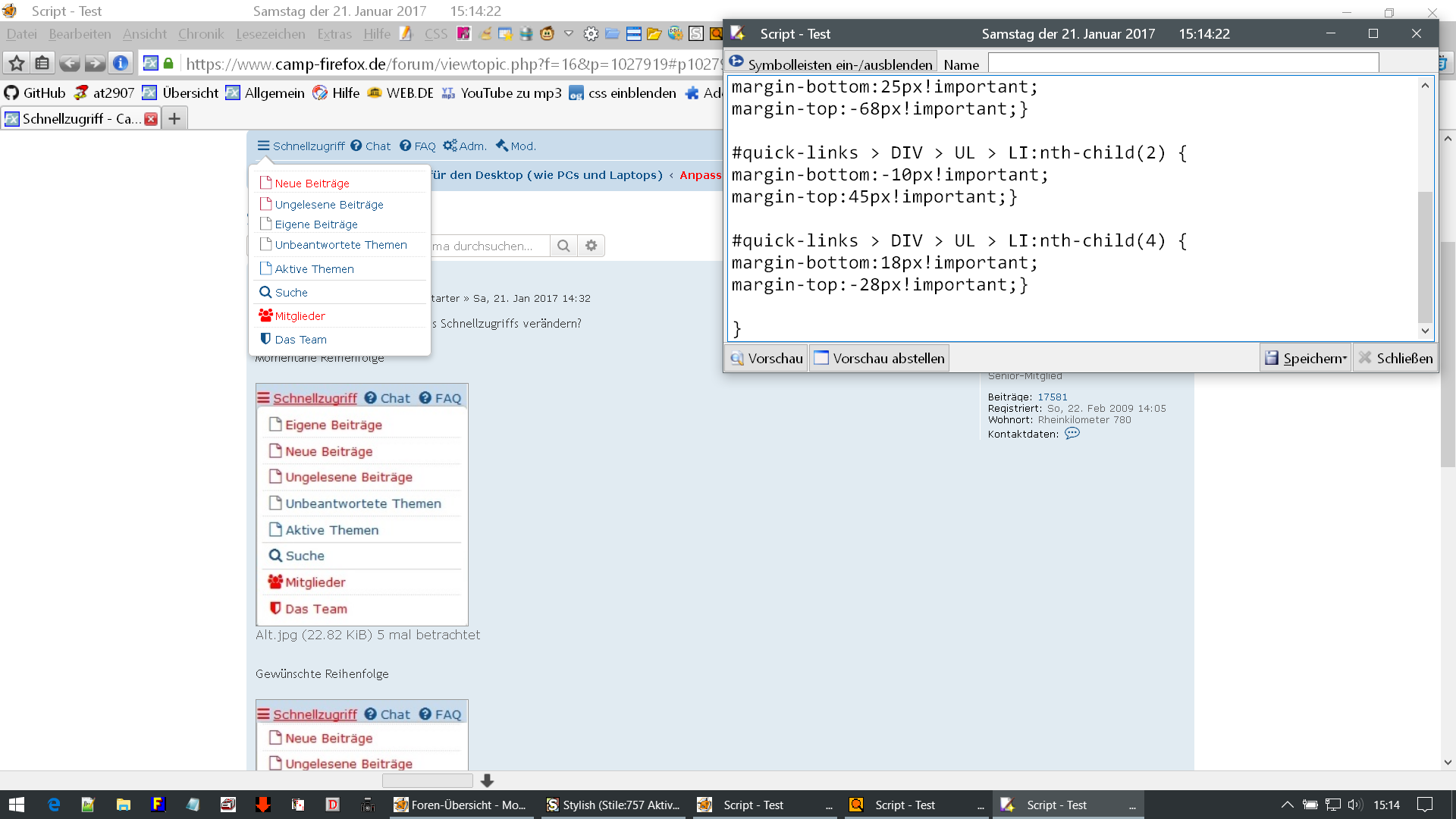Click the bookmark star icon
This screenshot has height=819, width=1456.
click(17, 64)
